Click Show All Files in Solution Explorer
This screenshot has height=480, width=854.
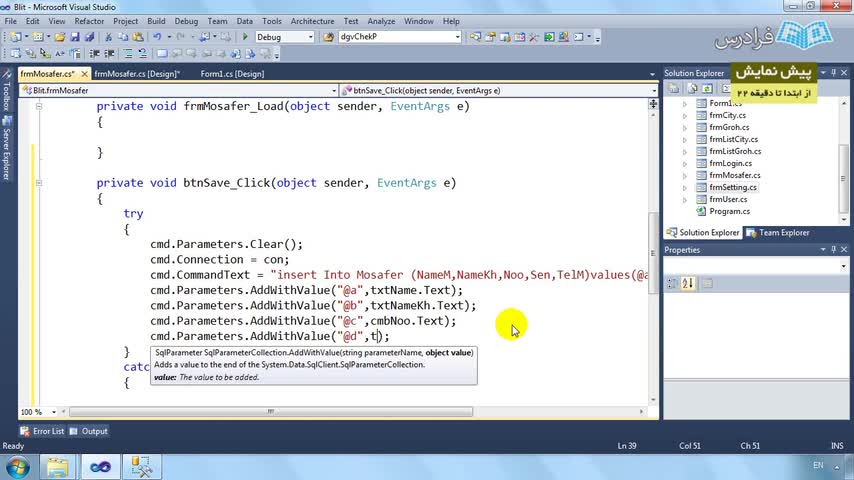(x=692, y=88)
